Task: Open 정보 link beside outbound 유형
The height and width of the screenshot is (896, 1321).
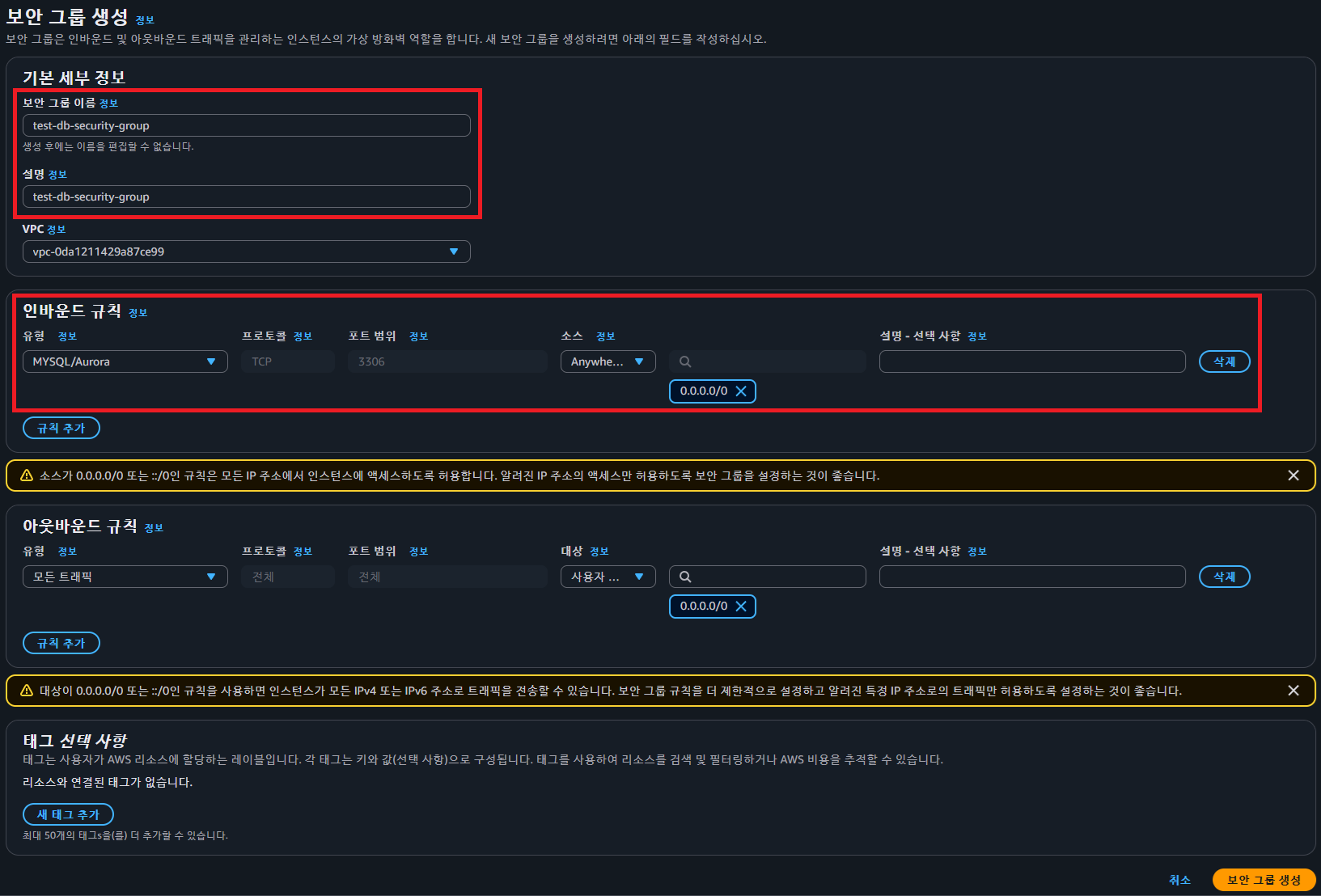Action: click(x=67, y=552)
